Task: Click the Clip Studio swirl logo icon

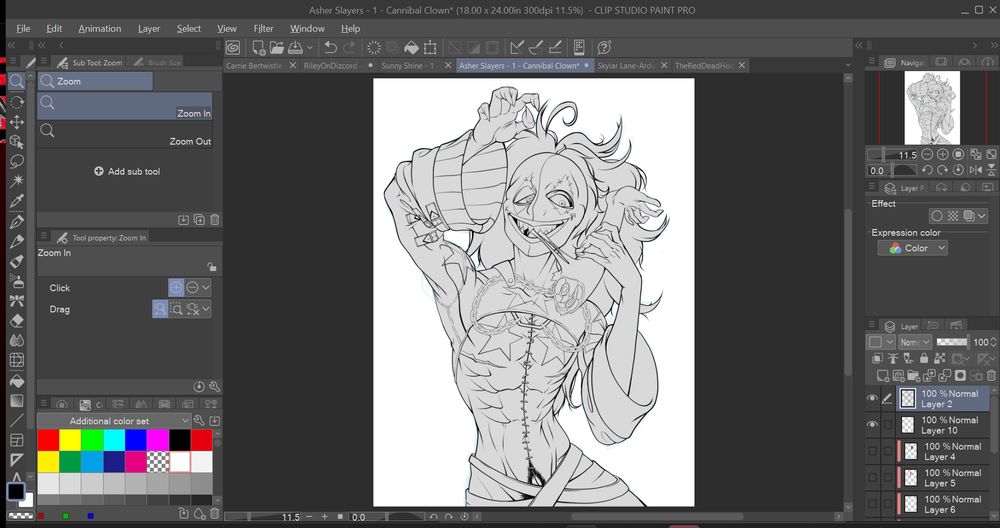Action: point(233,47)
